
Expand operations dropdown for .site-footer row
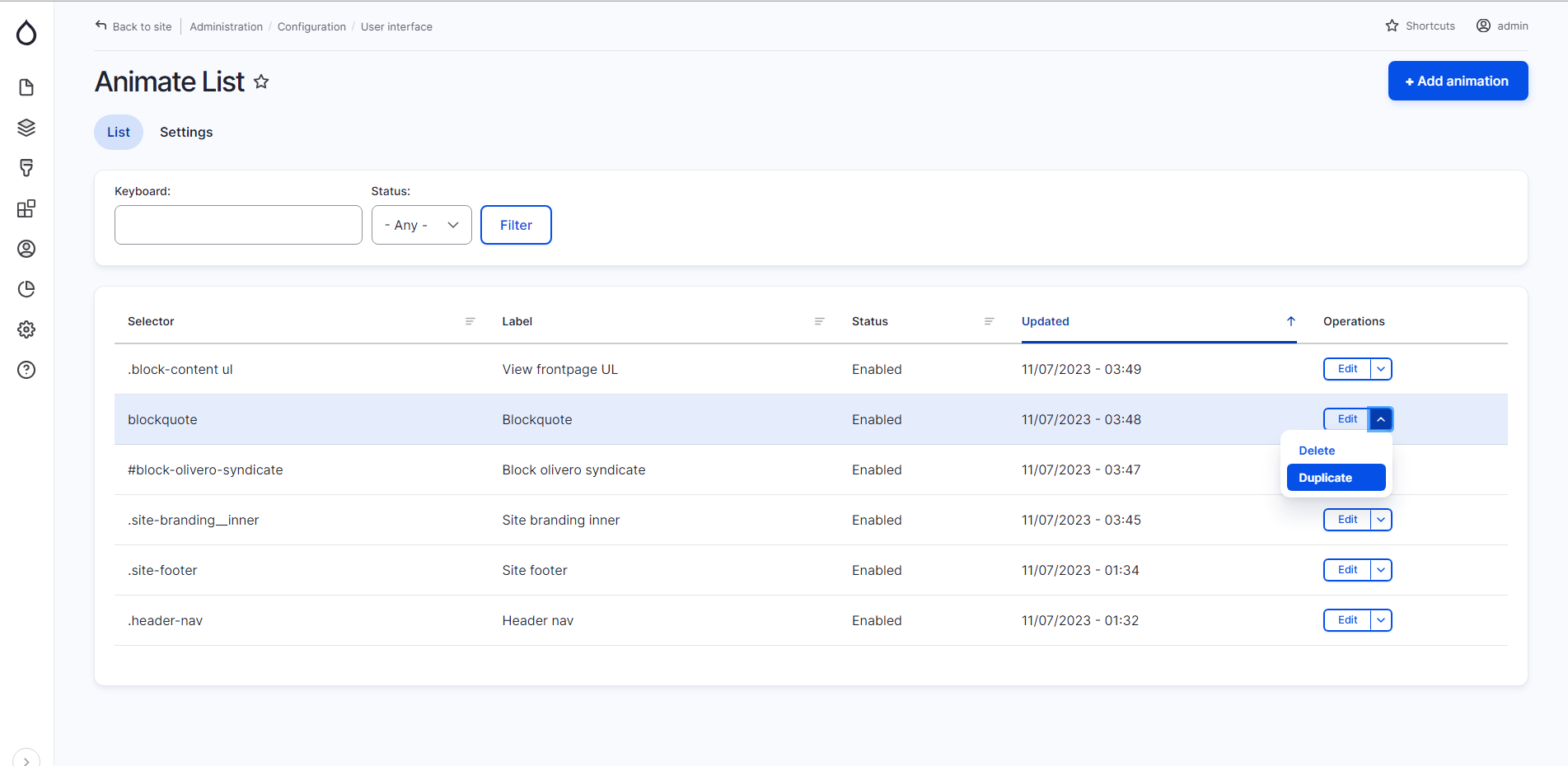1381,570
